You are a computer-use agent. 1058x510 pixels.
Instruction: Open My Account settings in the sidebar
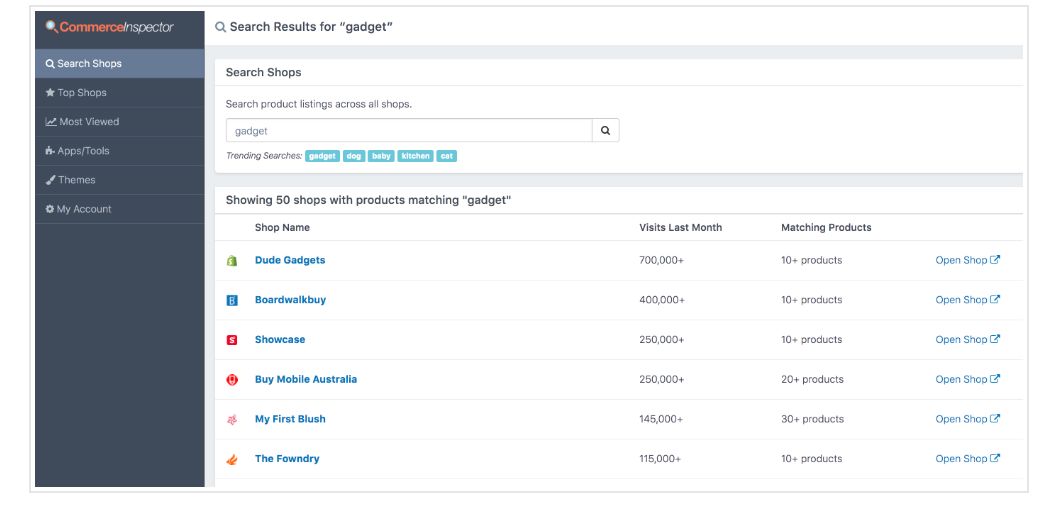(84, 209)
